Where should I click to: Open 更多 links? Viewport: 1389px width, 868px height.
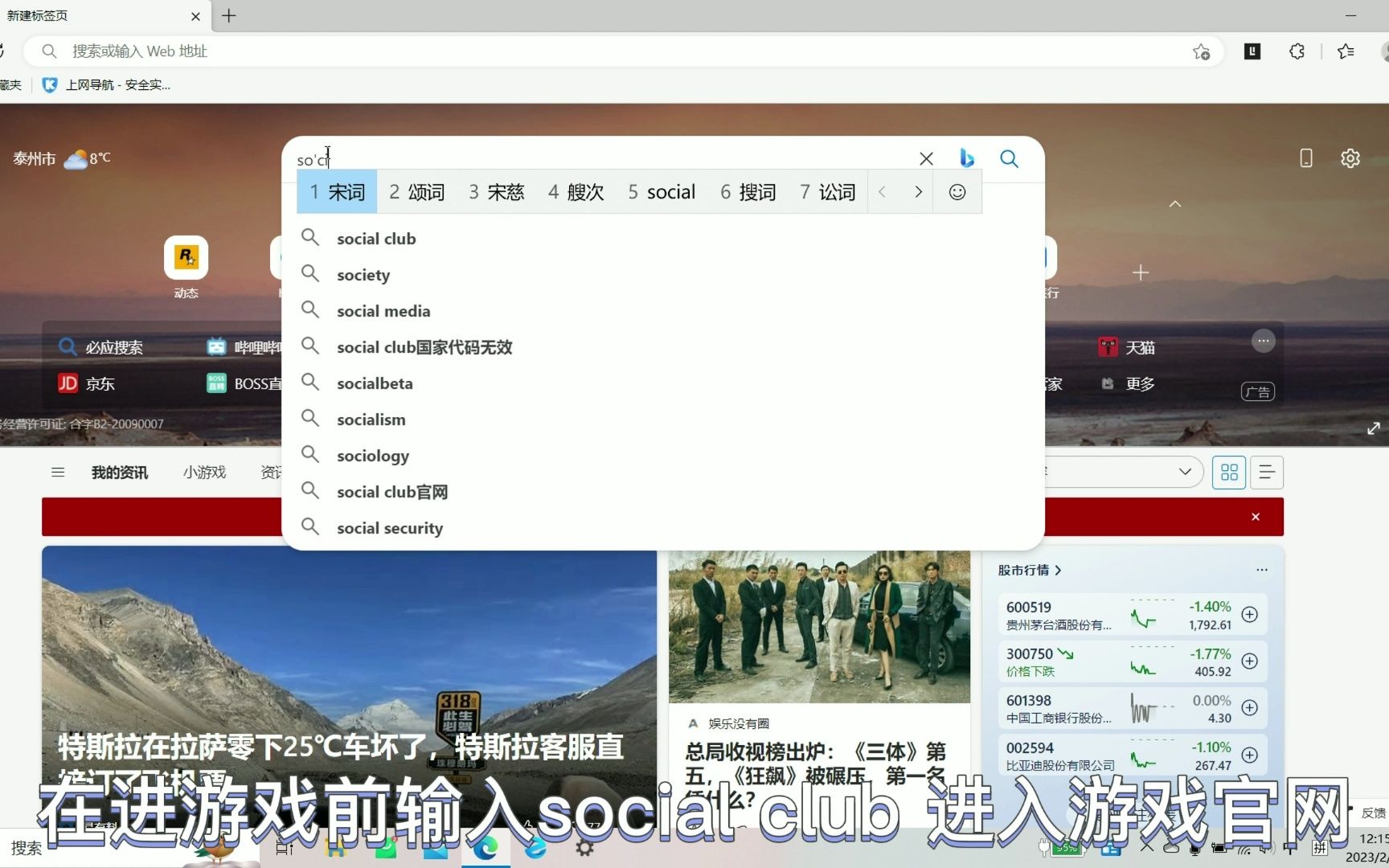pyautogui.click(x=1128, y=383)
